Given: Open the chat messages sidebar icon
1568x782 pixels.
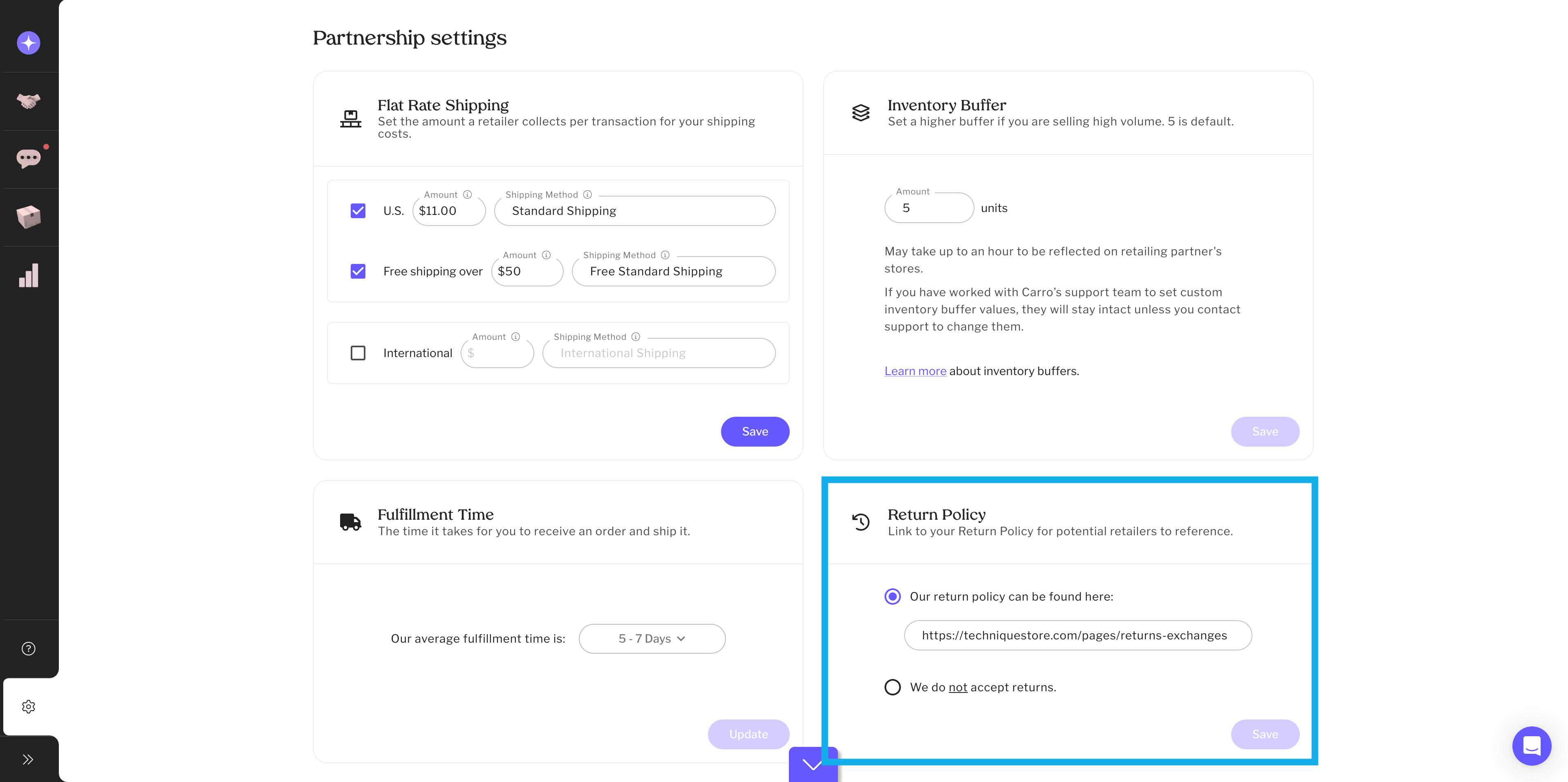Looking at the screenshot, I should (x=29, y=158).
